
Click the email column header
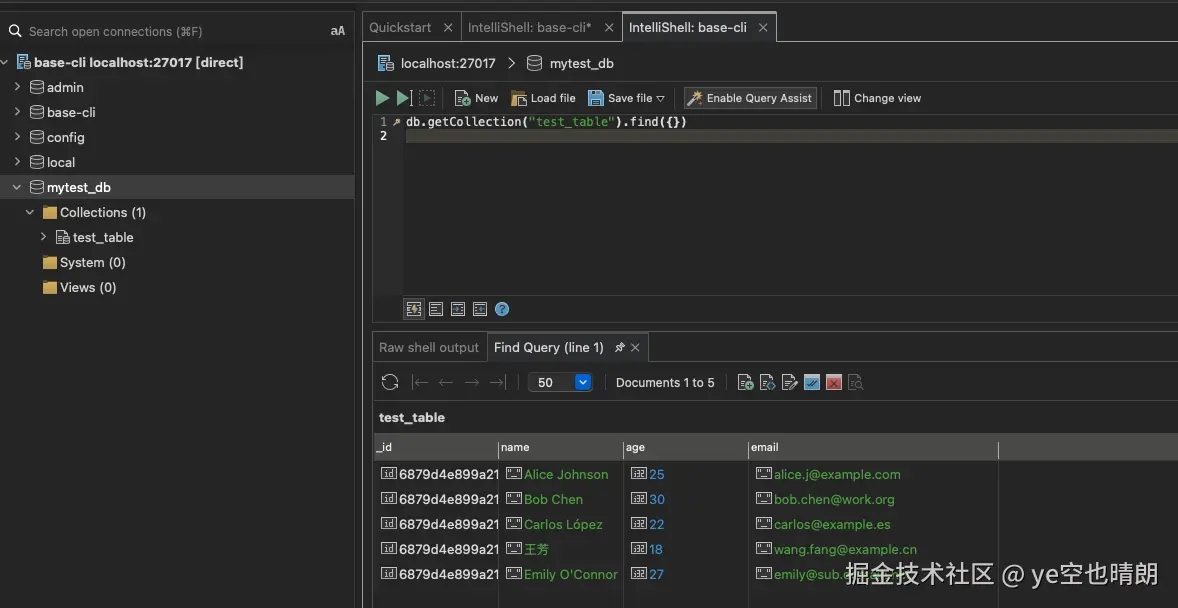click(874, 447)
